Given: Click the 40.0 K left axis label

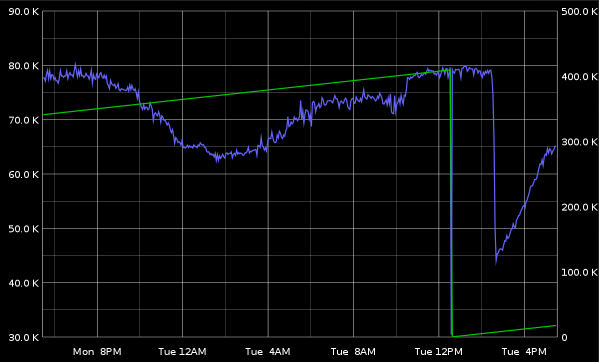Looking at the screenshot, I should point(23,283).
